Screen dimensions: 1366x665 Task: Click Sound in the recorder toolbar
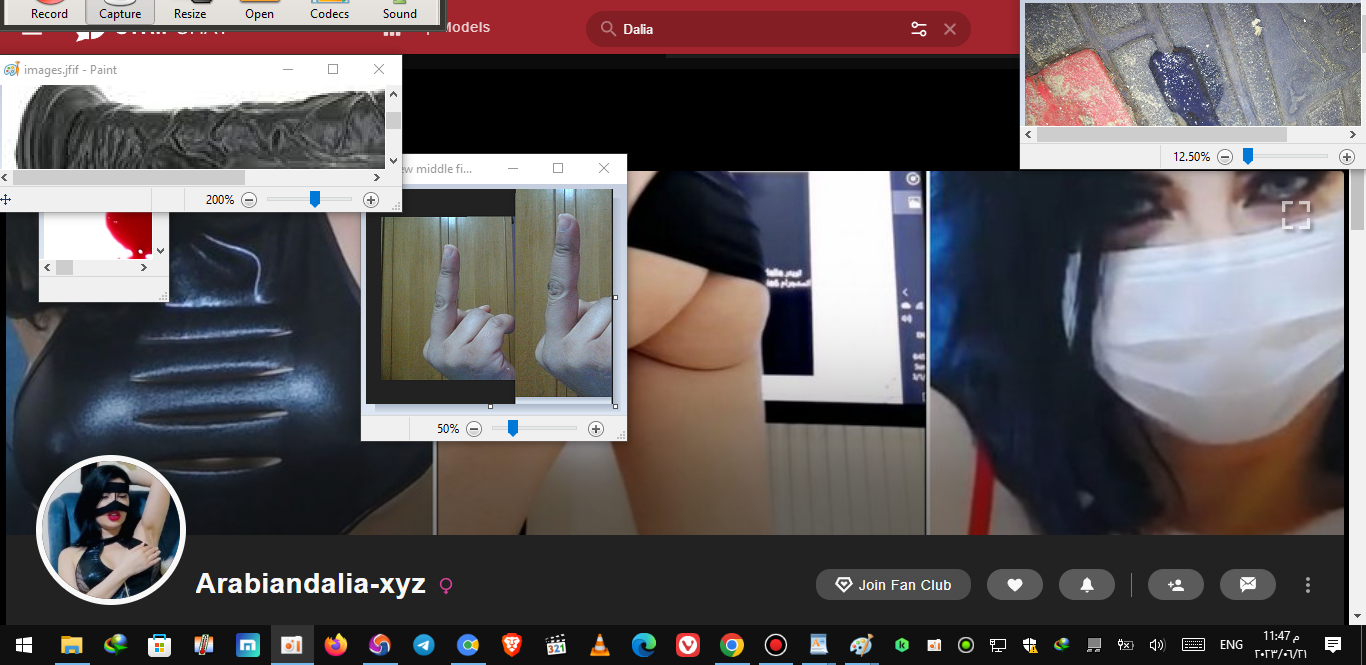399,12
